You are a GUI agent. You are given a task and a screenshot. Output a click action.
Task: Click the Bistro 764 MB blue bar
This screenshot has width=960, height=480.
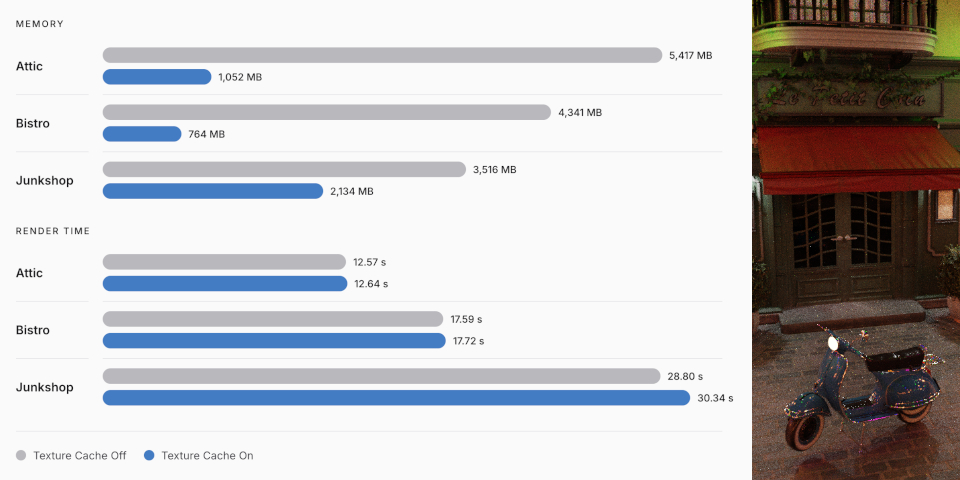[142, 133]
